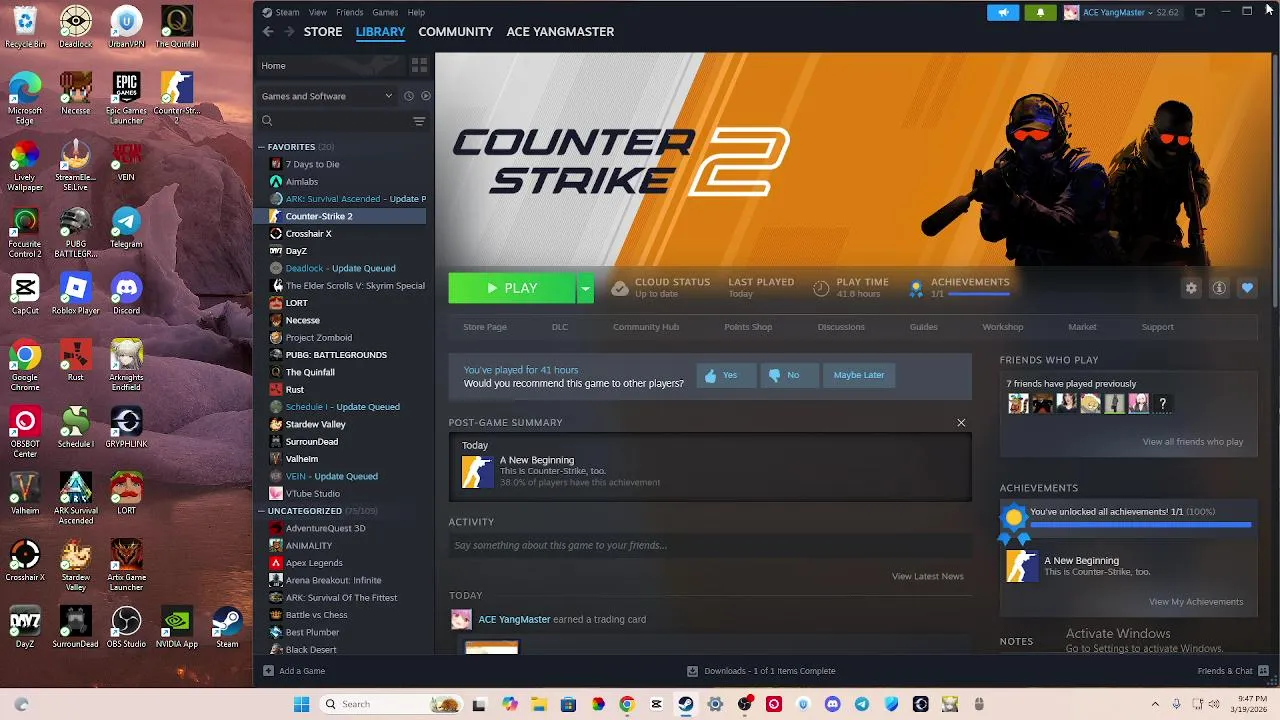Switch to the STORE tab
Image resolution: width=1280 pixels, height=720 pixels.
click(x=323, y=32)
